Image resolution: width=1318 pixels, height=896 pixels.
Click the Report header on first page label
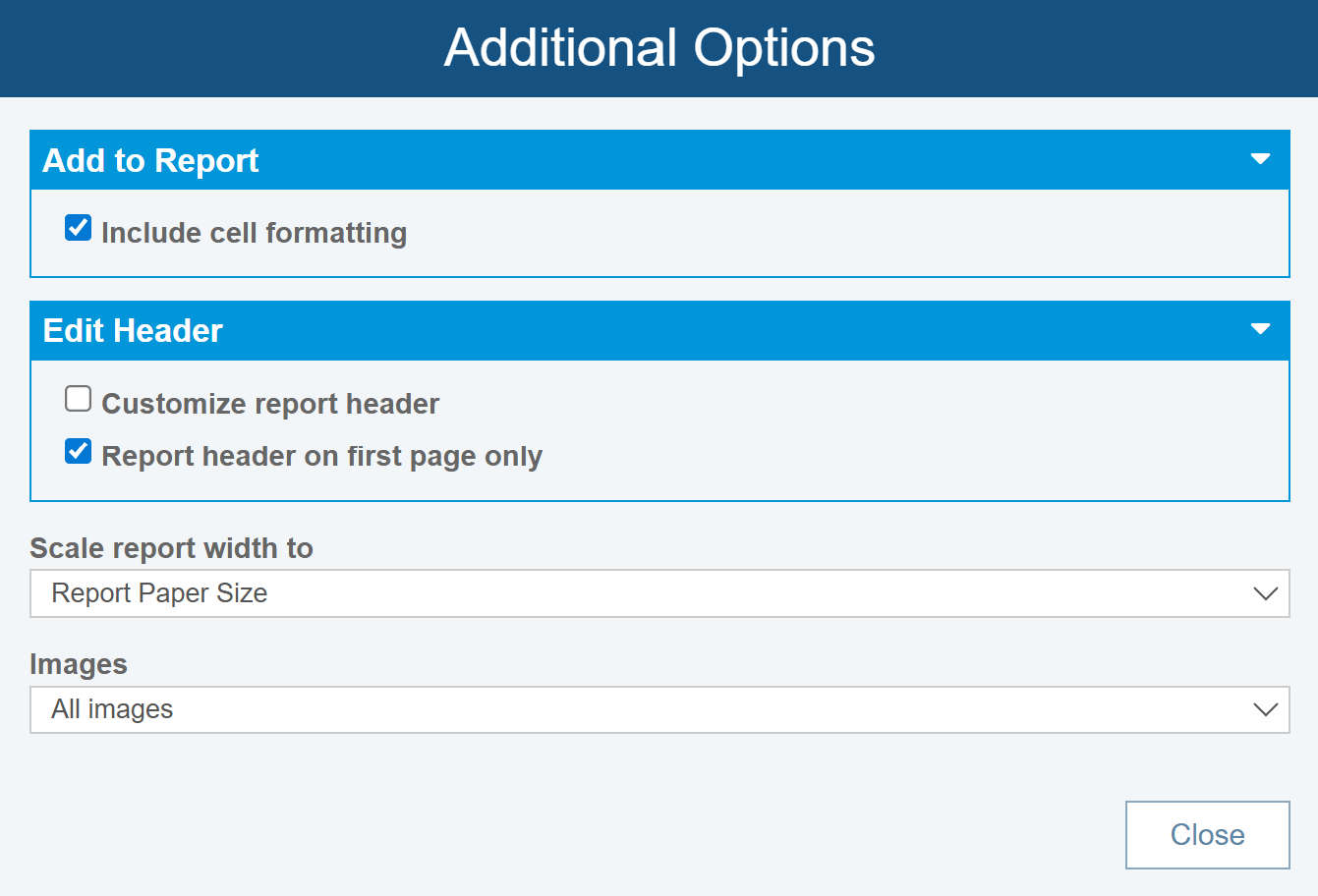[x=321, y=456]
